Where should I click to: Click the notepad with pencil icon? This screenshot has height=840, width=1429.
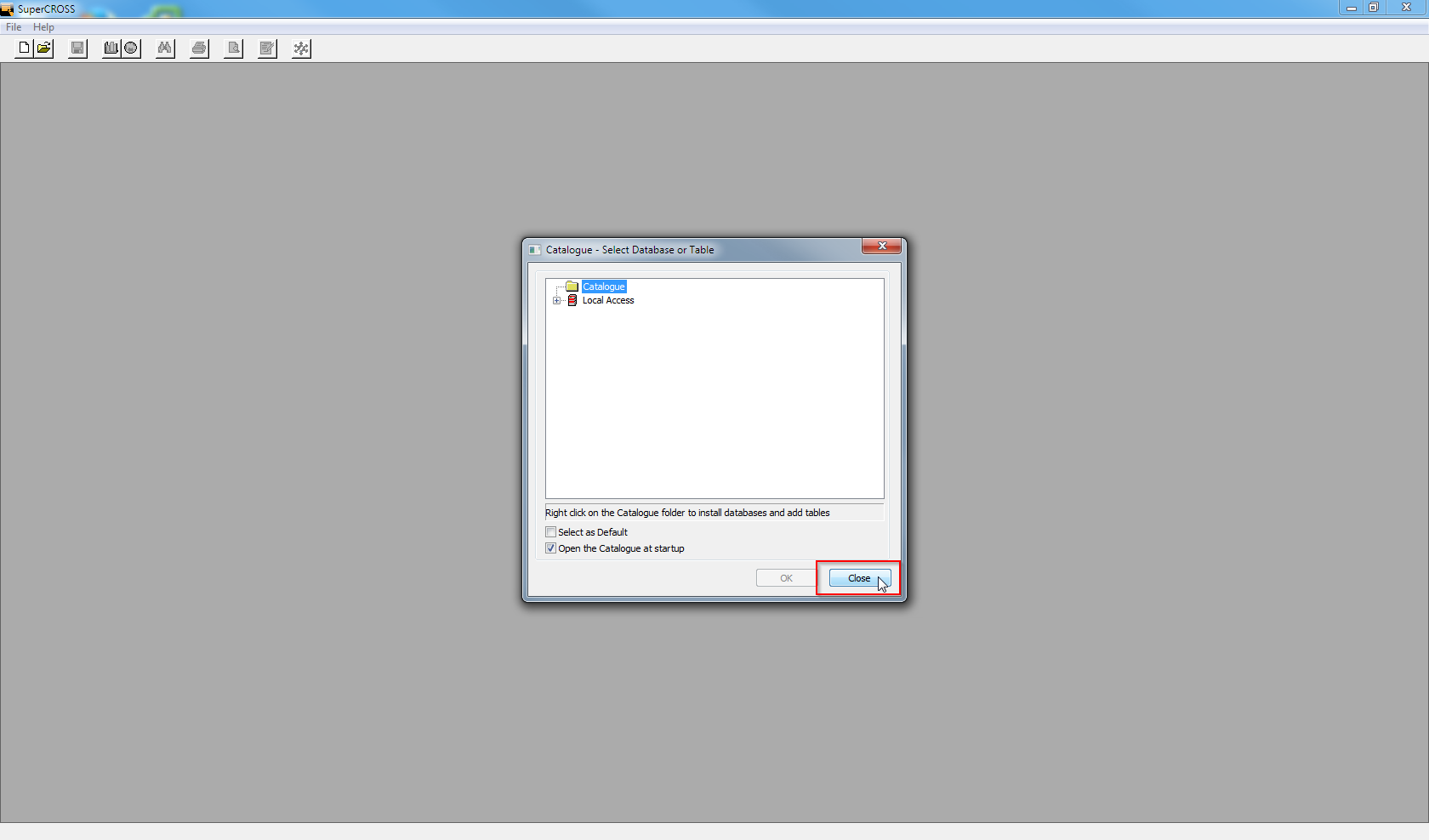pyautogui.click(x=267, y=48)
